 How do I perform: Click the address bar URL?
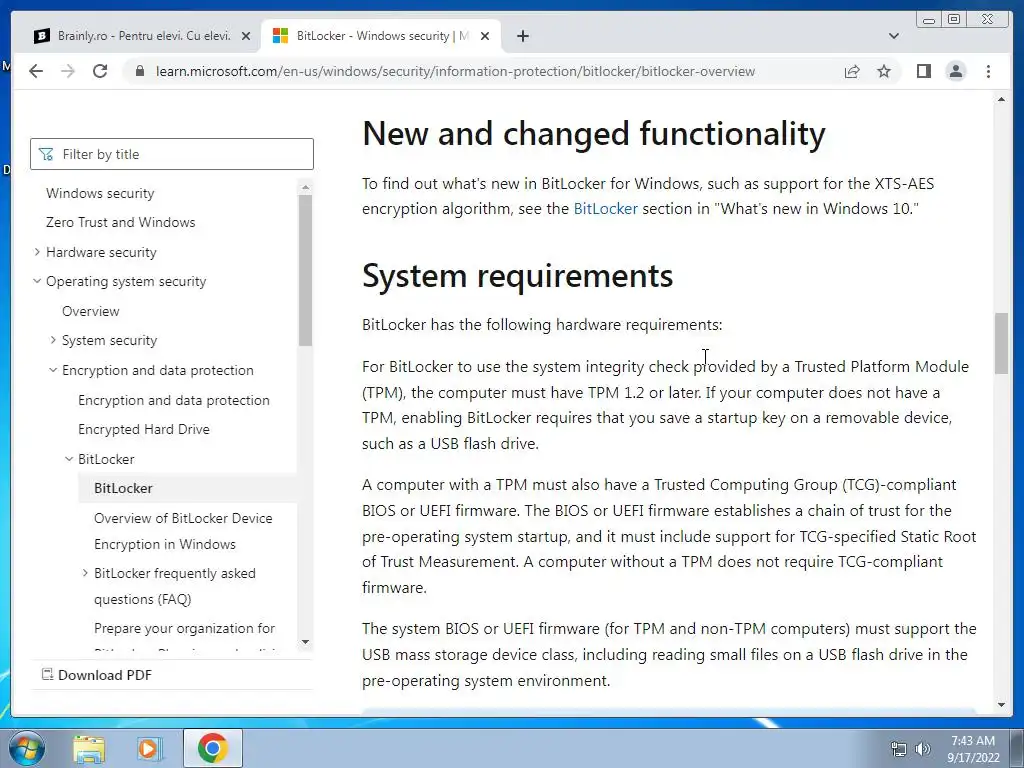[455, 71]
